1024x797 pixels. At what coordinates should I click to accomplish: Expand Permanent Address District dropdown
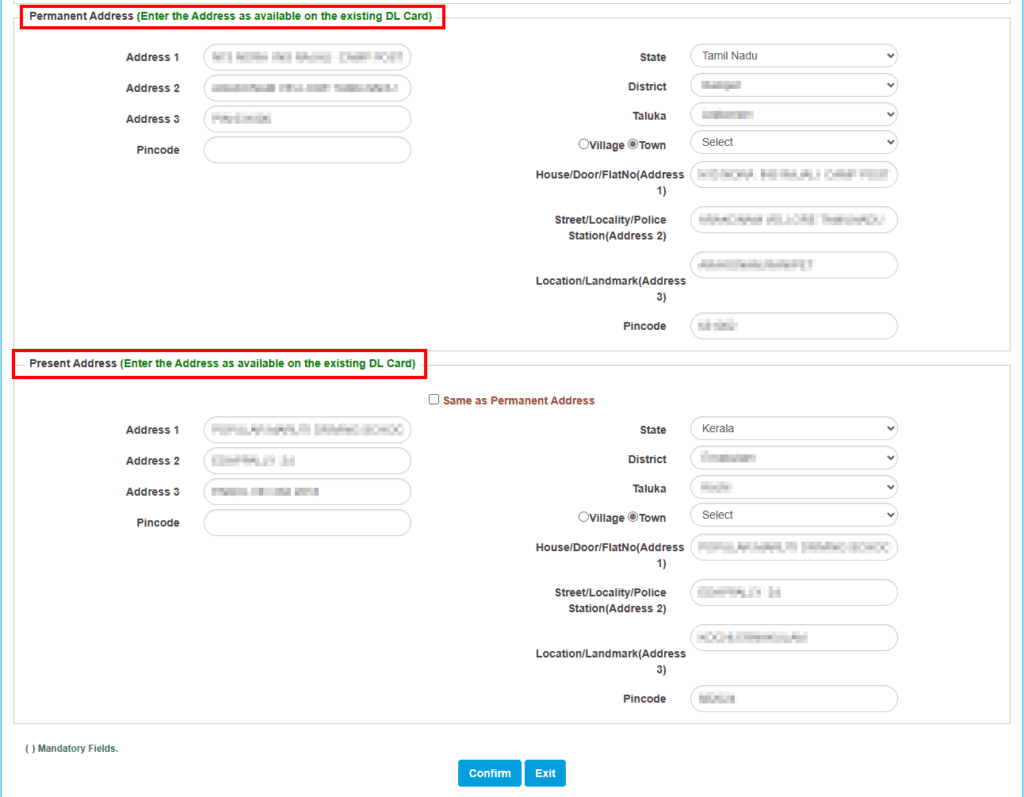pos(793,85)
